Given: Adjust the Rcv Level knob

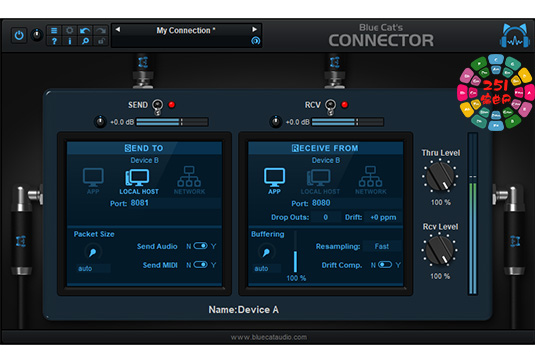Looking at the screenshot, I should (439, 250).
